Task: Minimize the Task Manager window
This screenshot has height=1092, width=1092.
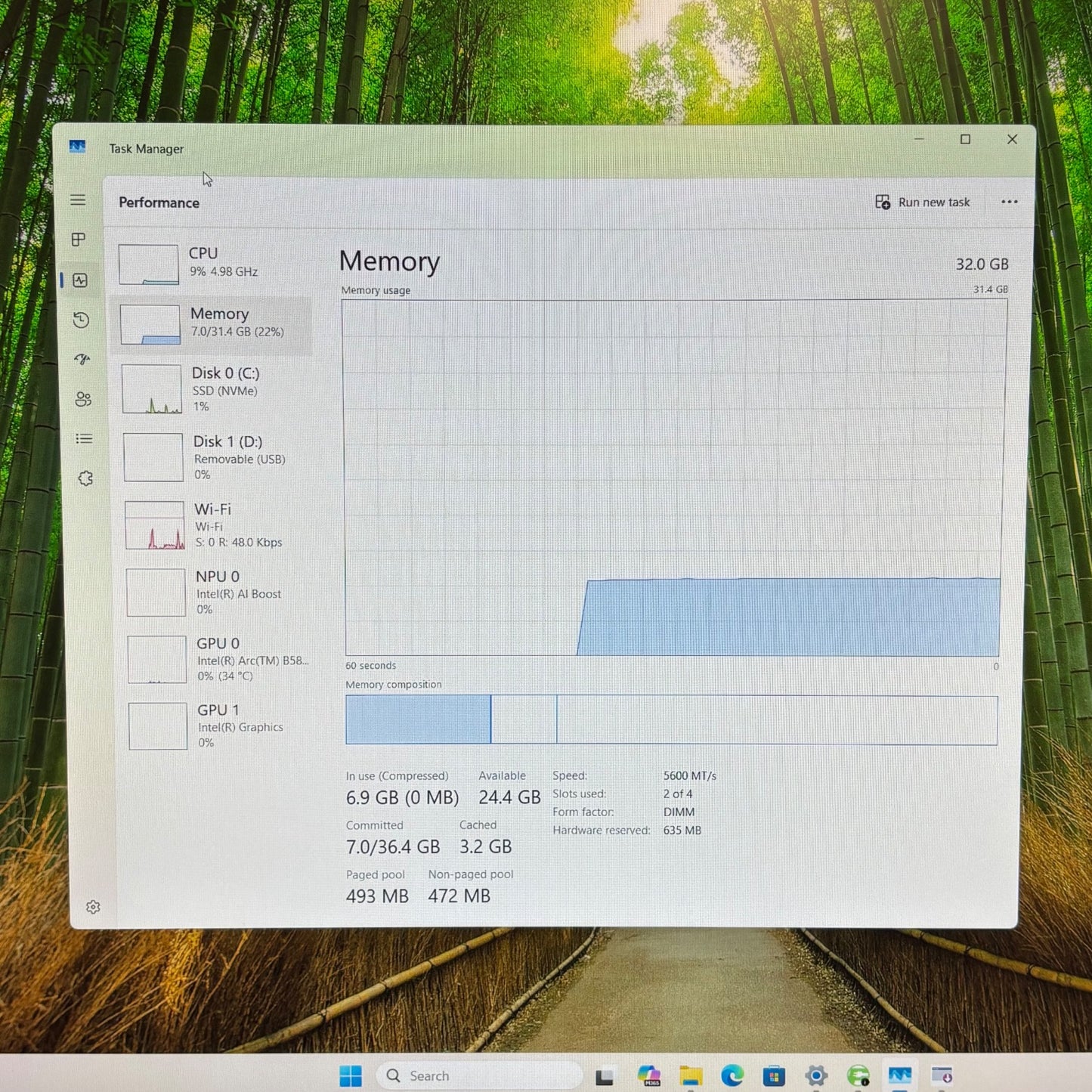Action: [919, 139]
